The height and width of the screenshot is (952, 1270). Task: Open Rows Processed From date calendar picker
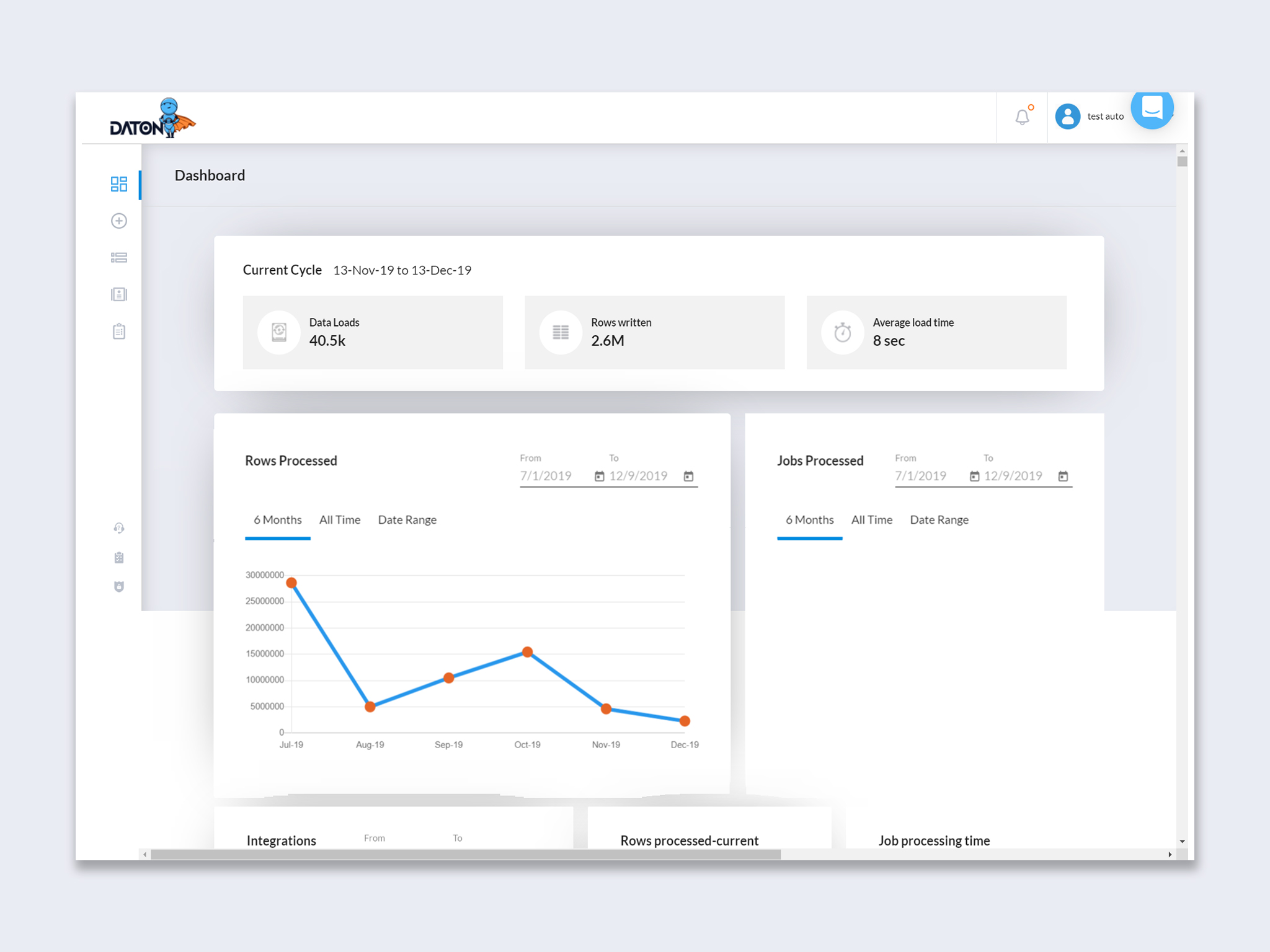coord(599,476)
